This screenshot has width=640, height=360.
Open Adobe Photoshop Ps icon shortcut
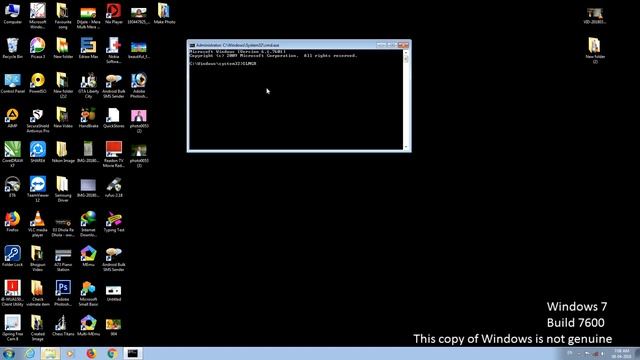(x=63, y=293)
